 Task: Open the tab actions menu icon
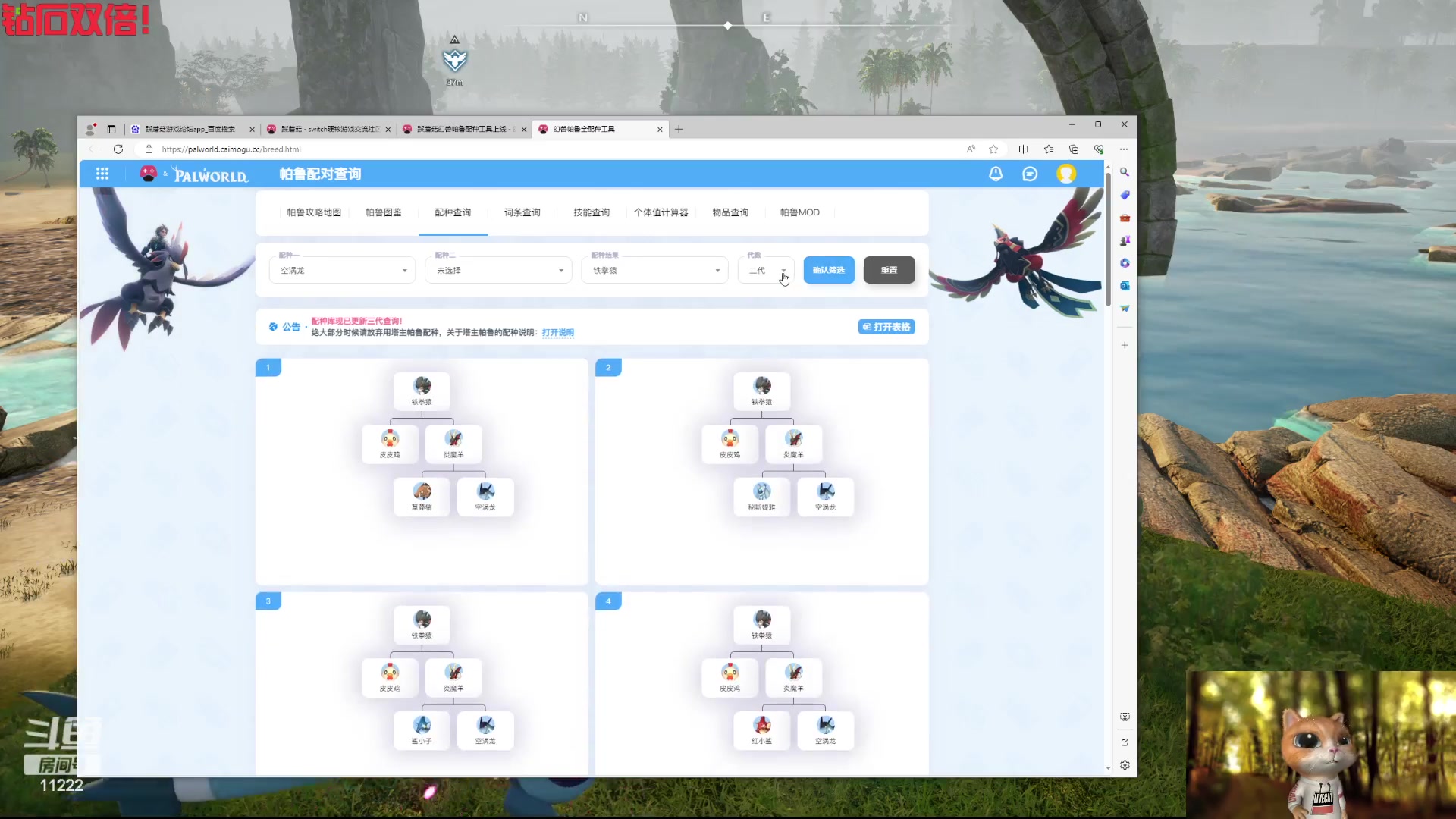click(111, 129)
